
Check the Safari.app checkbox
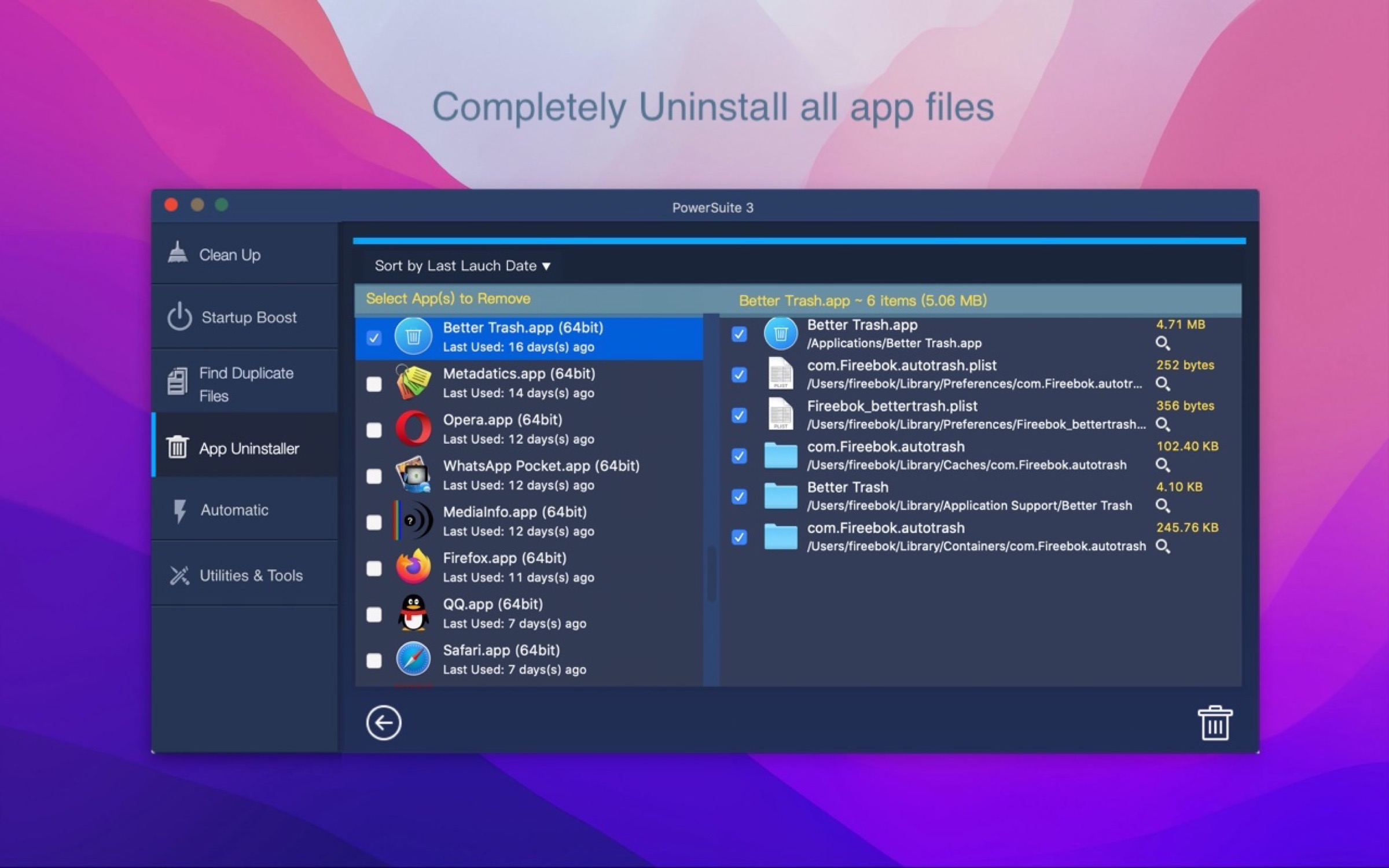[374, 660]
